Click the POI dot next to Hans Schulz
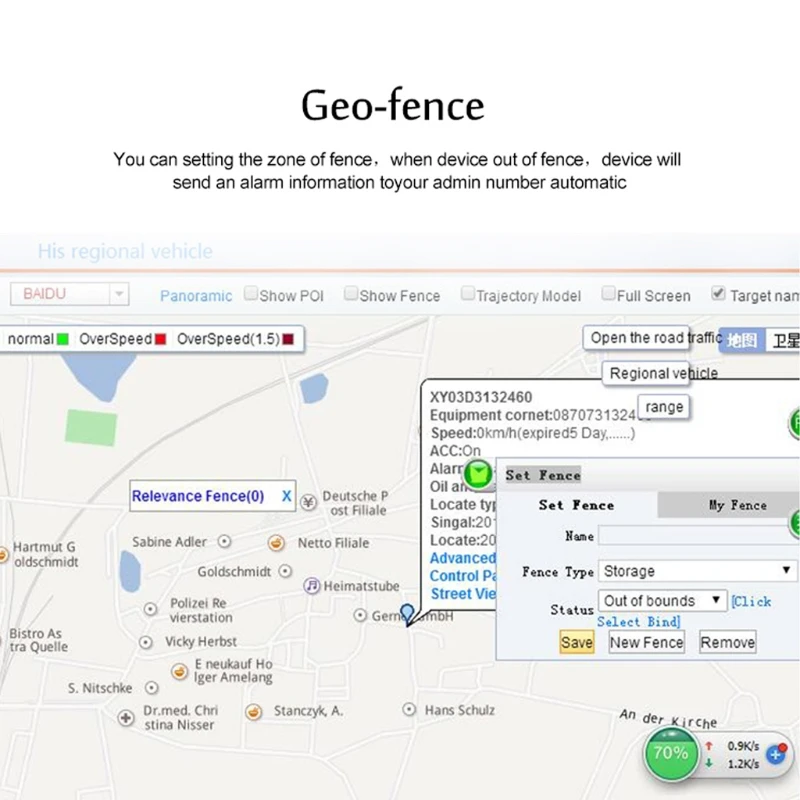Image resolution: width=800 pixels, height=800 pixels. (409, 709)
